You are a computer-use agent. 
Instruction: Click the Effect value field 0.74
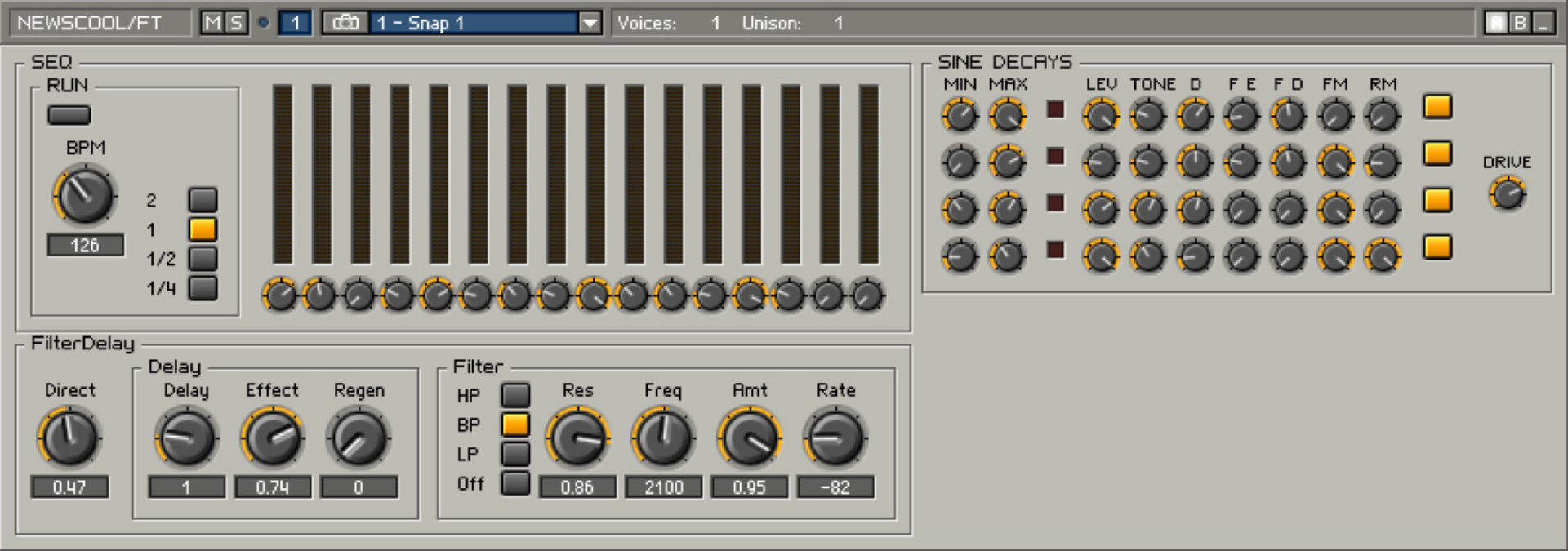coord(273,487)
